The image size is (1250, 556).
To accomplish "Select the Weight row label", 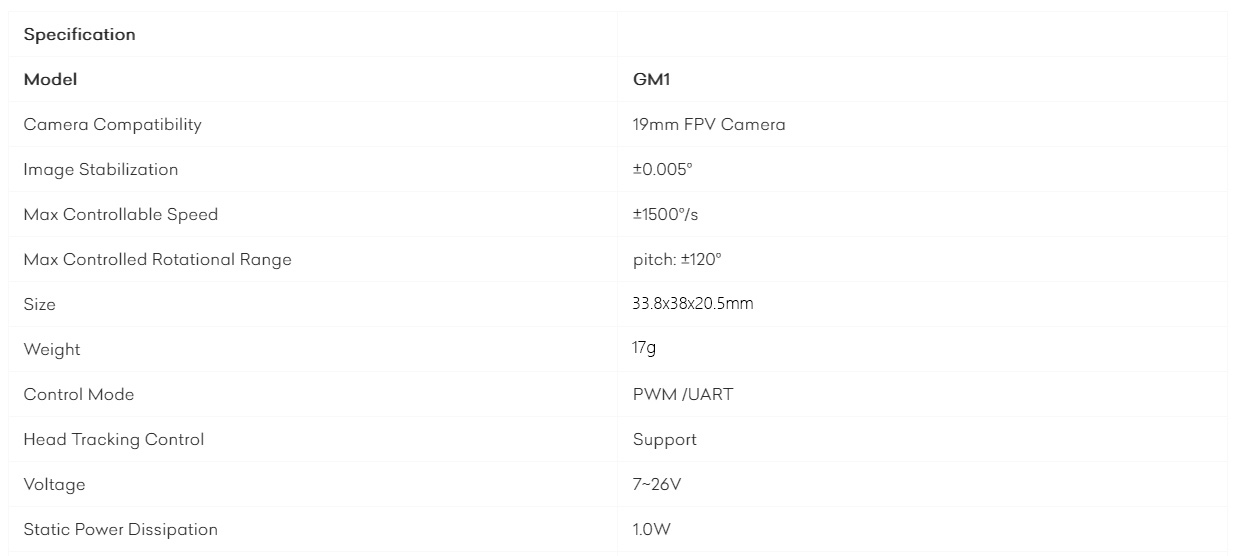I will 52,349.
